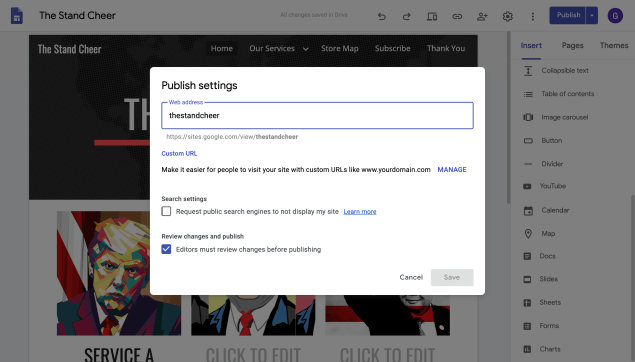Click the 'The Stand Cheer' site header logo text
Viewport: 635px width, 362px height.
coord(69,49)
